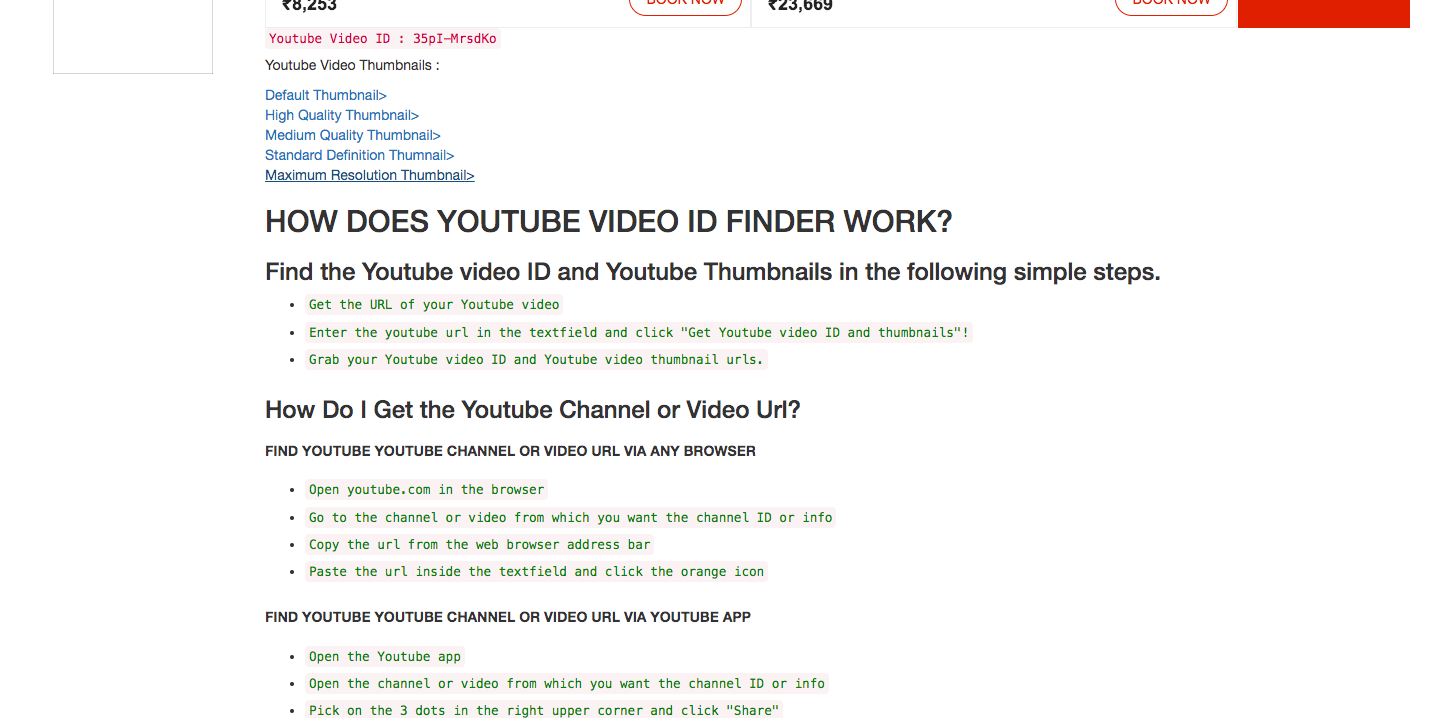Click the 'Enter the youtube url in the textfield' step
The width and height of the screenshot is (1437, 718).
(x=639, y=332)
